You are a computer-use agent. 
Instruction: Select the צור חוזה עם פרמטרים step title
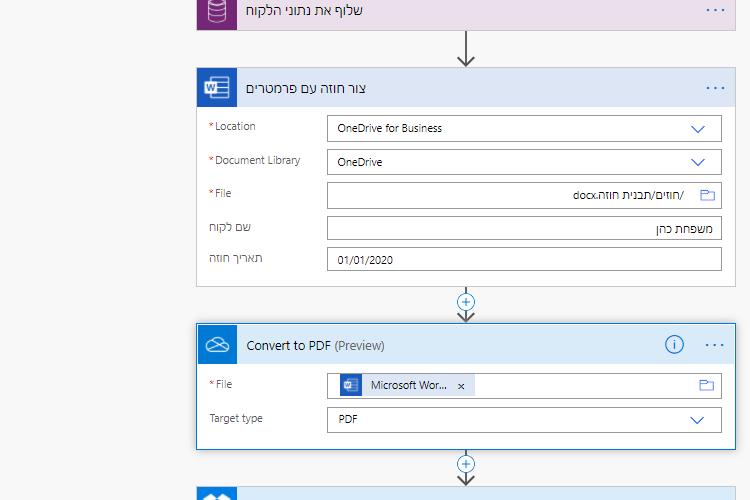306,89
